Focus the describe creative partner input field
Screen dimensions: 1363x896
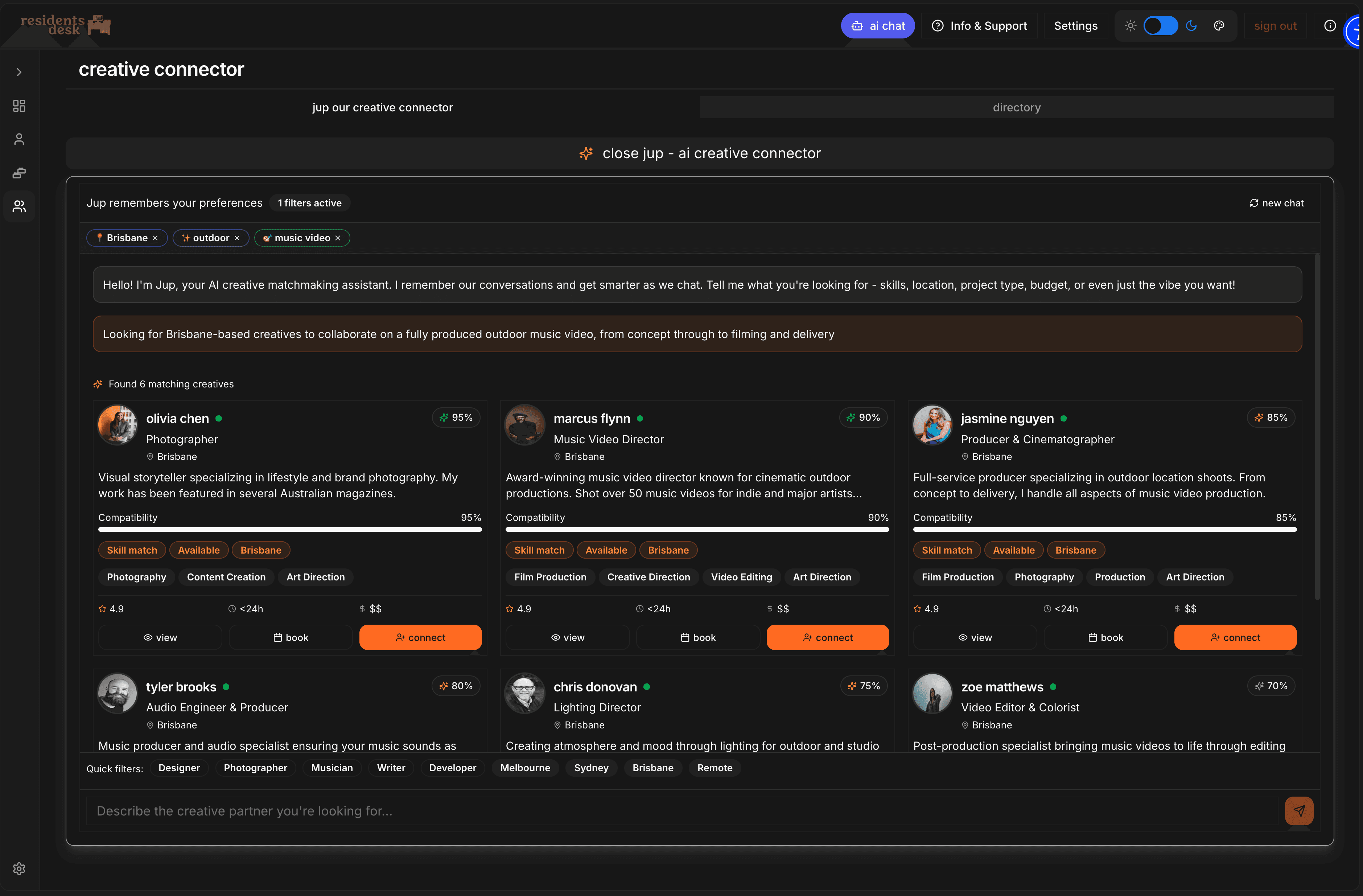click(681, 811)
